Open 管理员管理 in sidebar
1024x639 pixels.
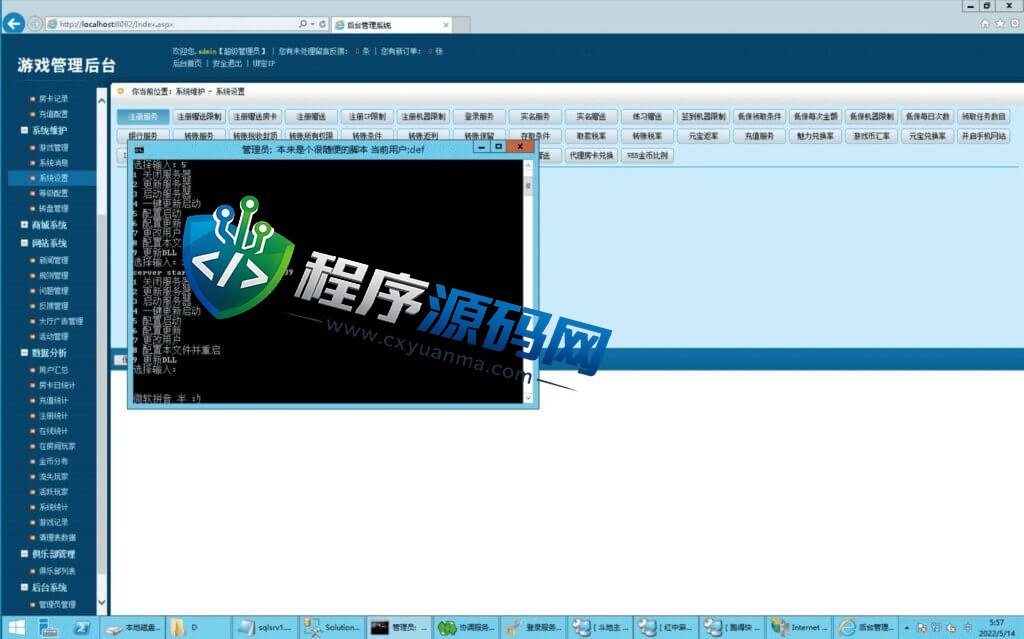coord(57,604)
